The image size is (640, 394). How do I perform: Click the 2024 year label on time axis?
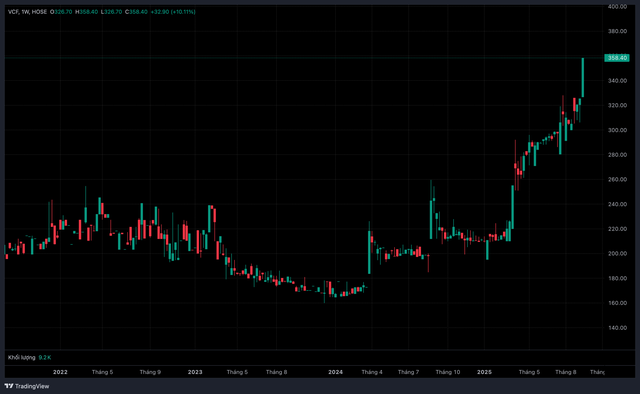point(336,372)
